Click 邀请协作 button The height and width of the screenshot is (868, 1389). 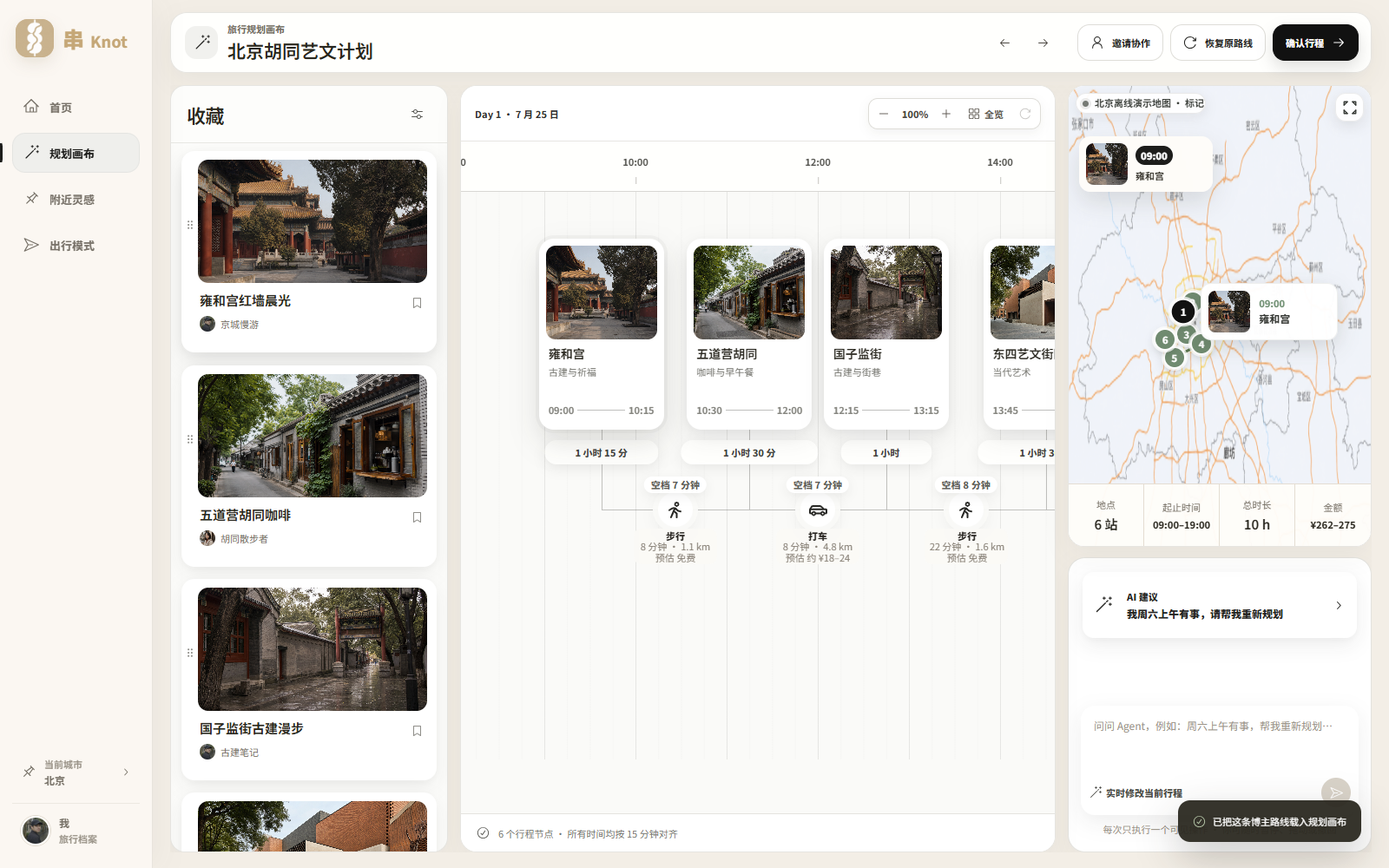pyautogui.click(x=1120, y=43)
